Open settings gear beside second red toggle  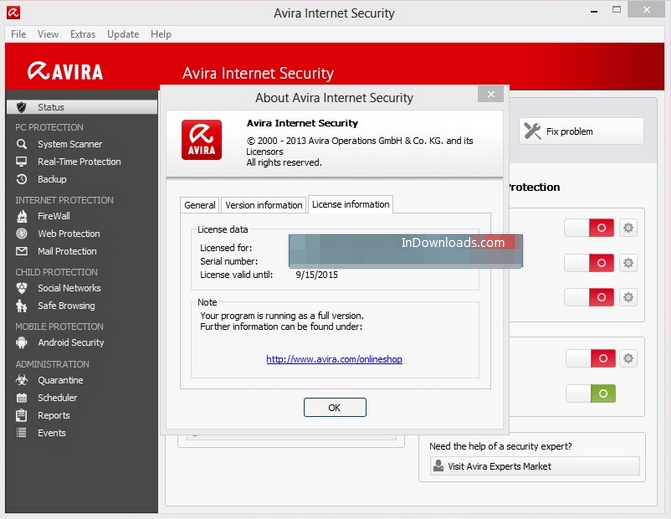click(x=628, y=263)
